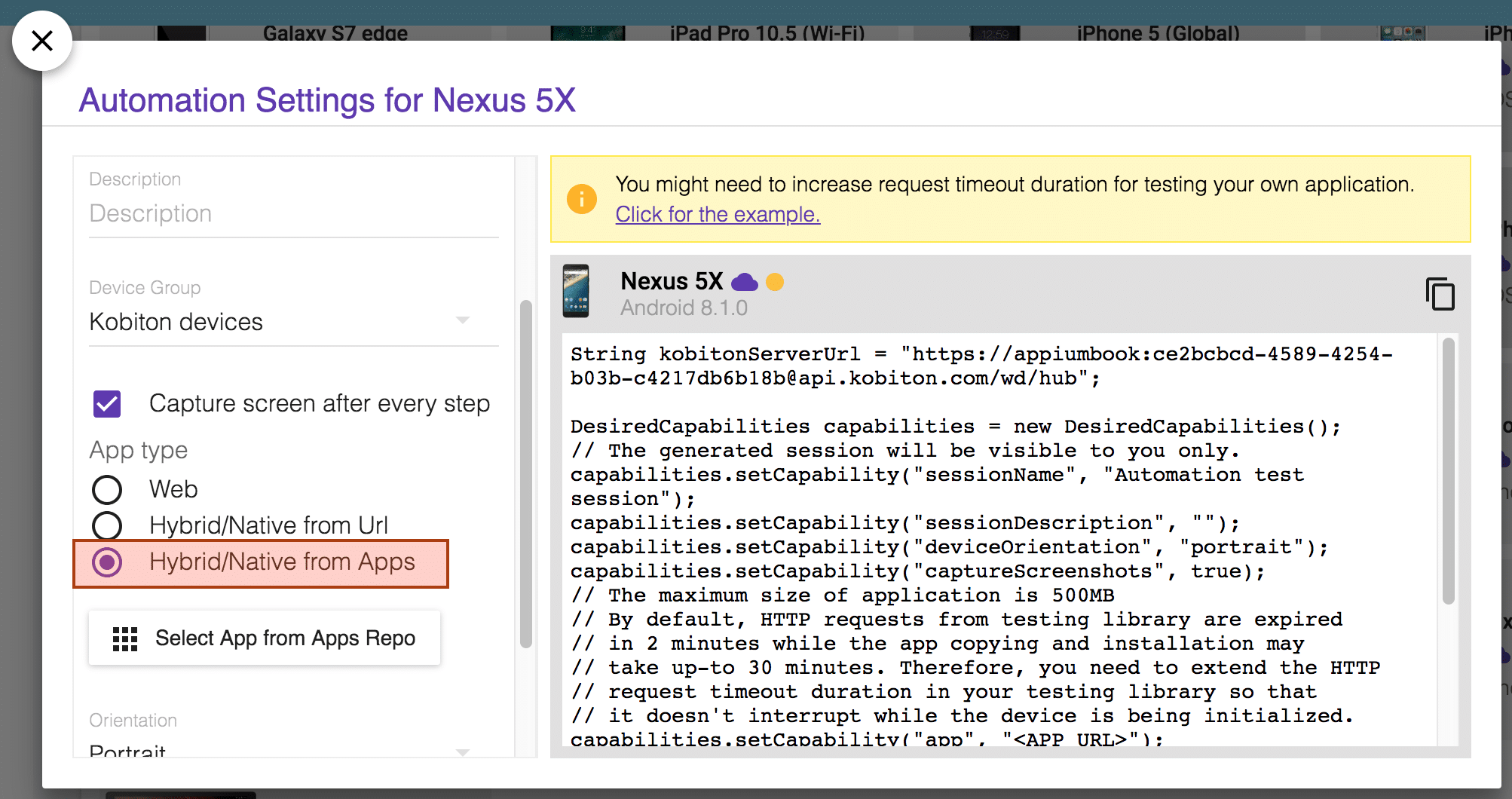The width and height of the screenshot is (1512, 799).
Task: Click the settings panel scrollbar
Action: coord(525,473)
